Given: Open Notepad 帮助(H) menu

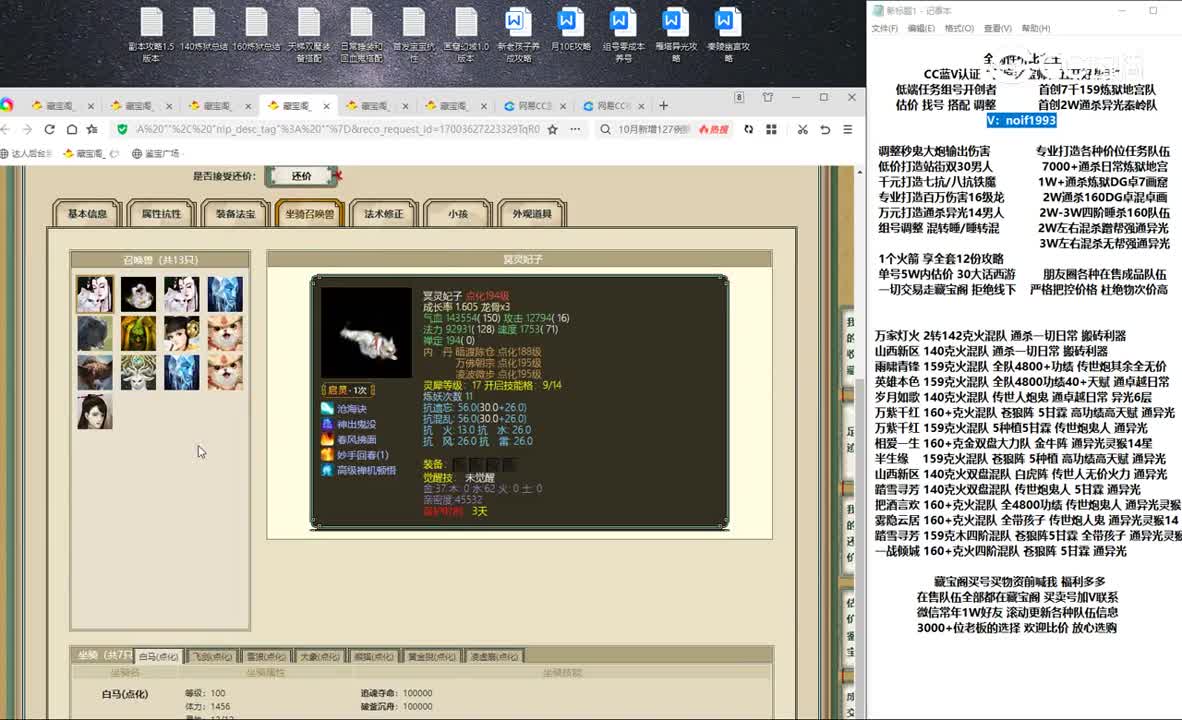Looking at the screenshot, I should 1036,29.
